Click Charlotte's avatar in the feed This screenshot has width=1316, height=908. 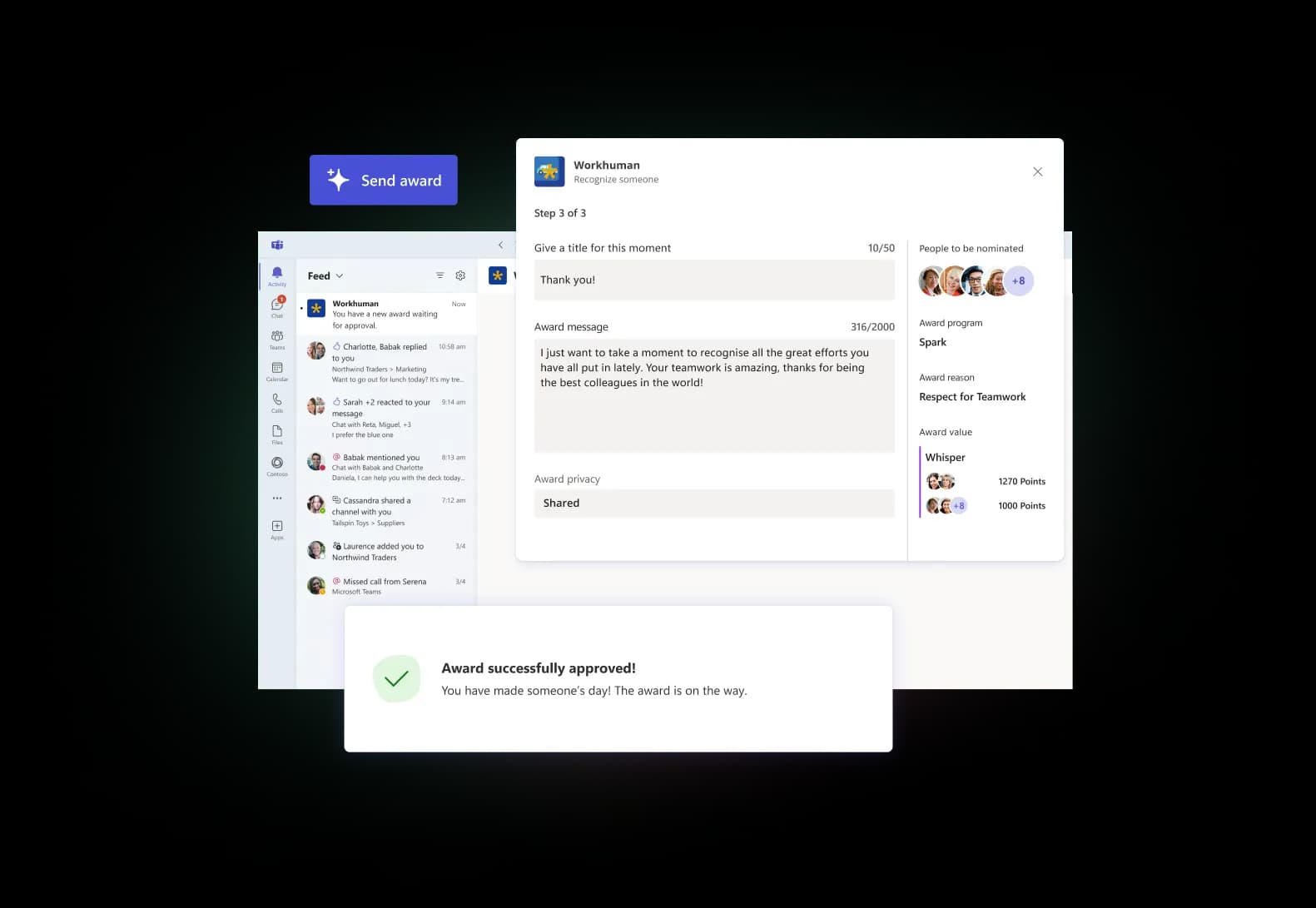(316, 350)
